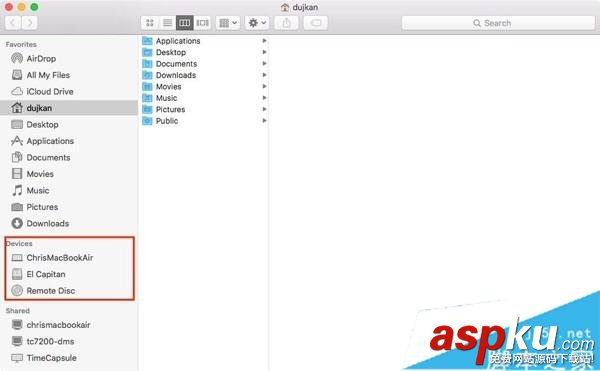Select the Desktop folder in column

point(204,52)
